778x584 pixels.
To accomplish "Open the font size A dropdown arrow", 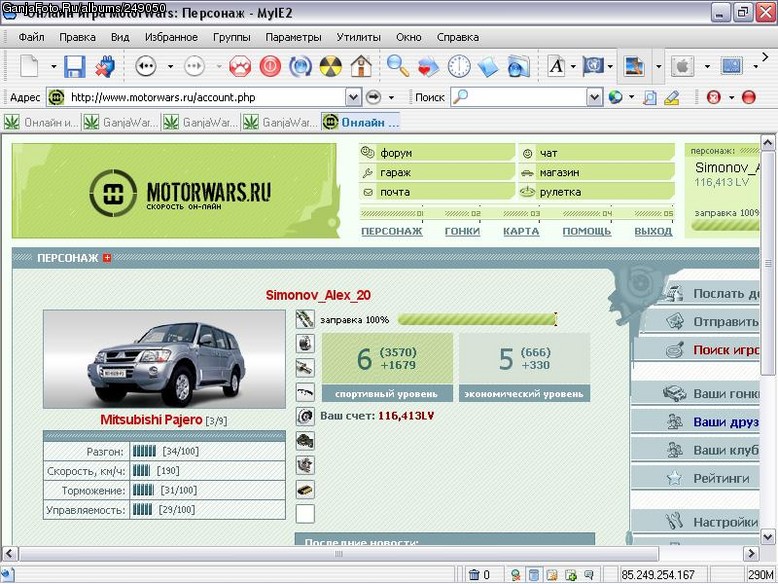I will [573, 66].
